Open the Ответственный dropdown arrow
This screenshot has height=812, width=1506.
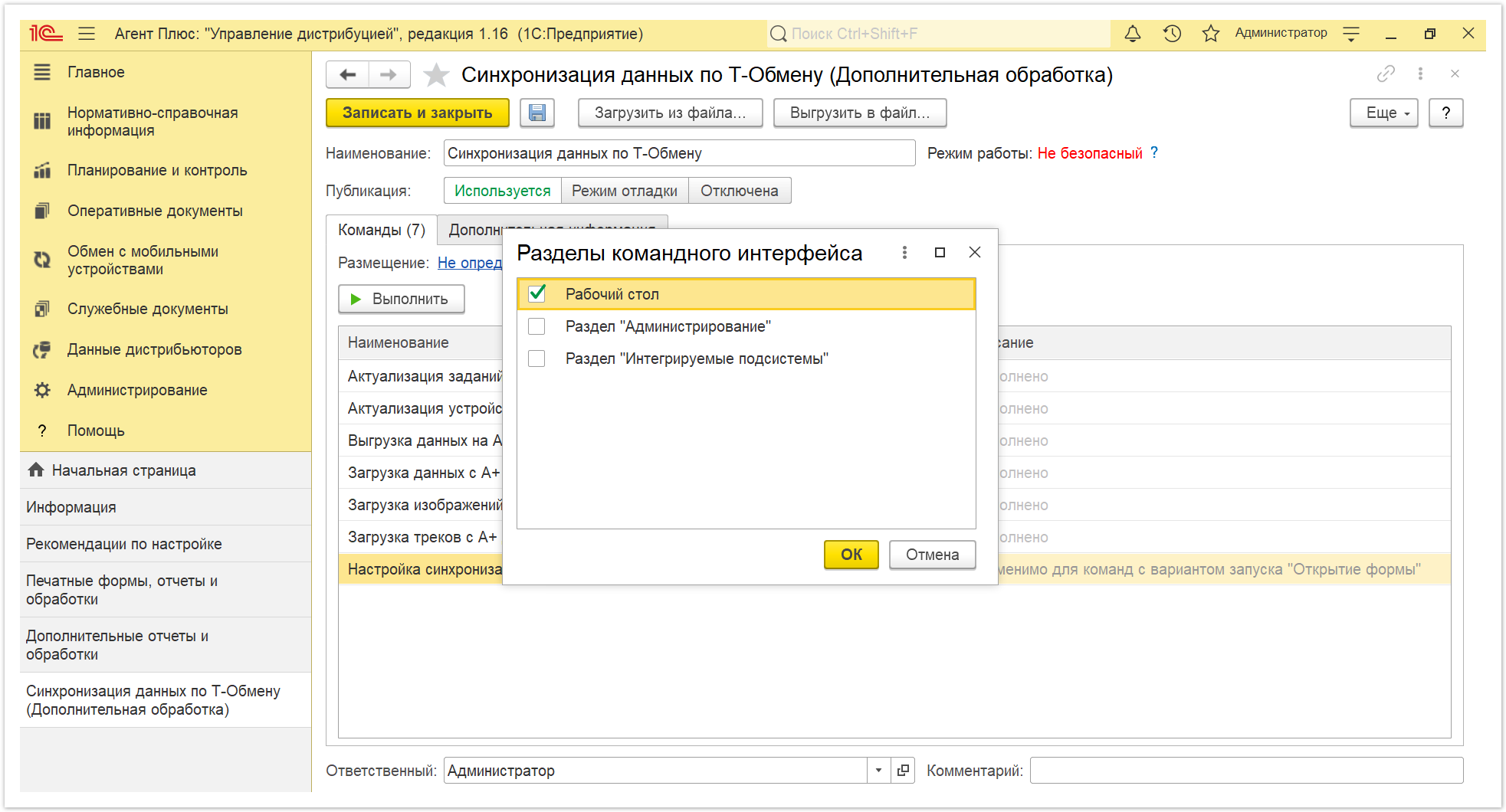(x=878, y=770)
